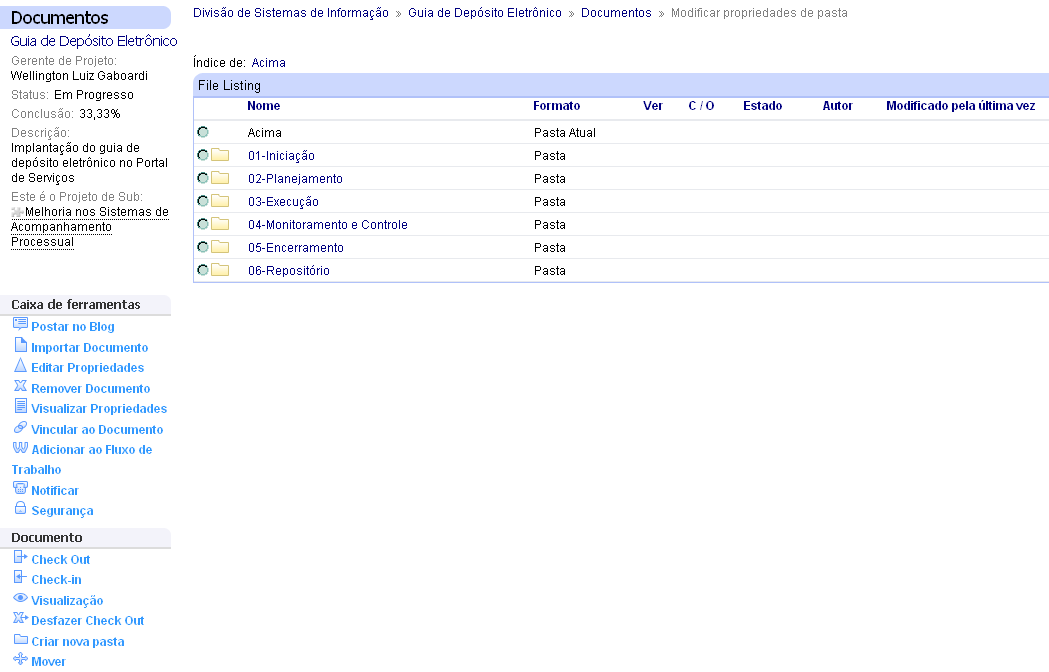Open Guia de Depósito Eletrônico sidebar project link

94,41
